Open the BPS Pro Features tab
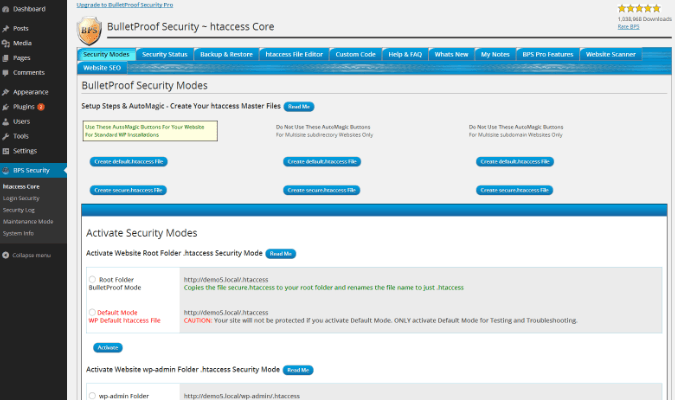The width and height of the screenshot is (675, 400). click(x=548, y=54)
